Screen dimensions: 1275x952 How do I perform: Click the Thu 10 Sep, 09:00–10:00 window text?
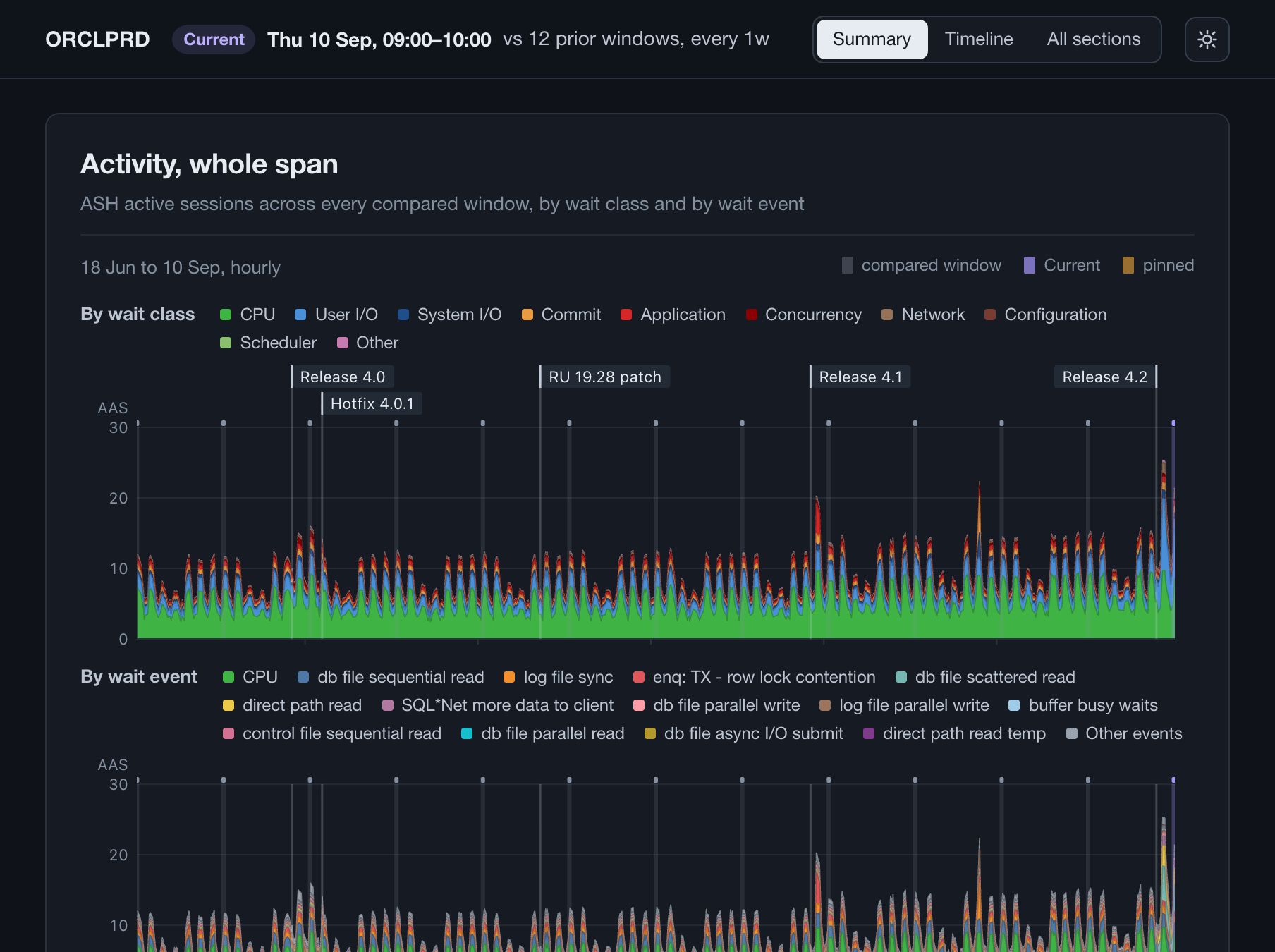379,39
